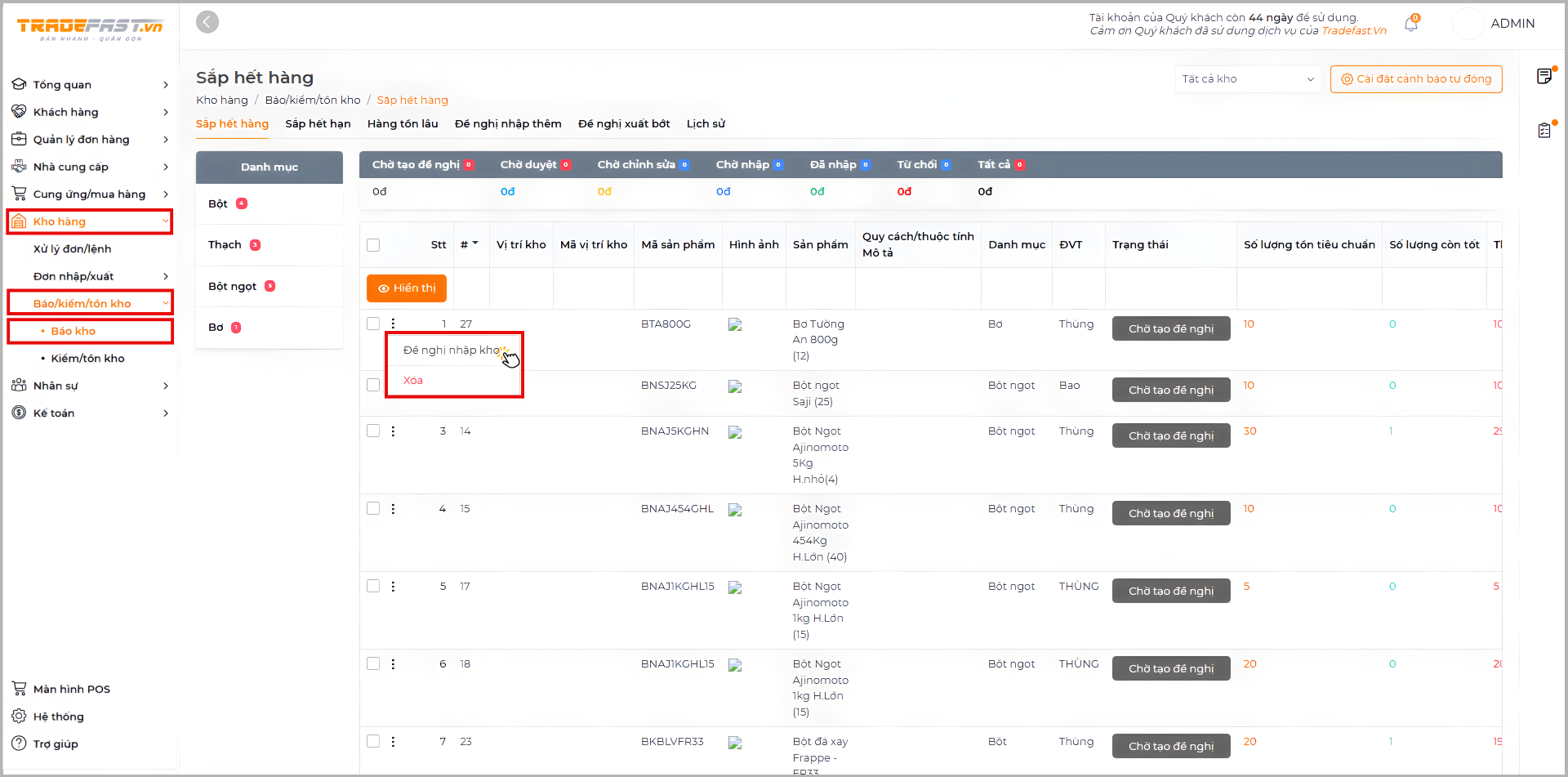Click the circular back arrow icon
Screen dimensions: 1568x777
pos(207,22)
